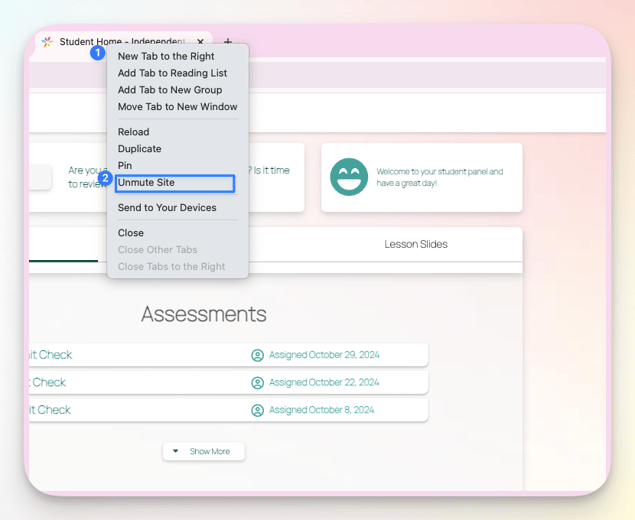Click the user icon beside October 8 assignment

pyautogui.click(x=257, y=410)
